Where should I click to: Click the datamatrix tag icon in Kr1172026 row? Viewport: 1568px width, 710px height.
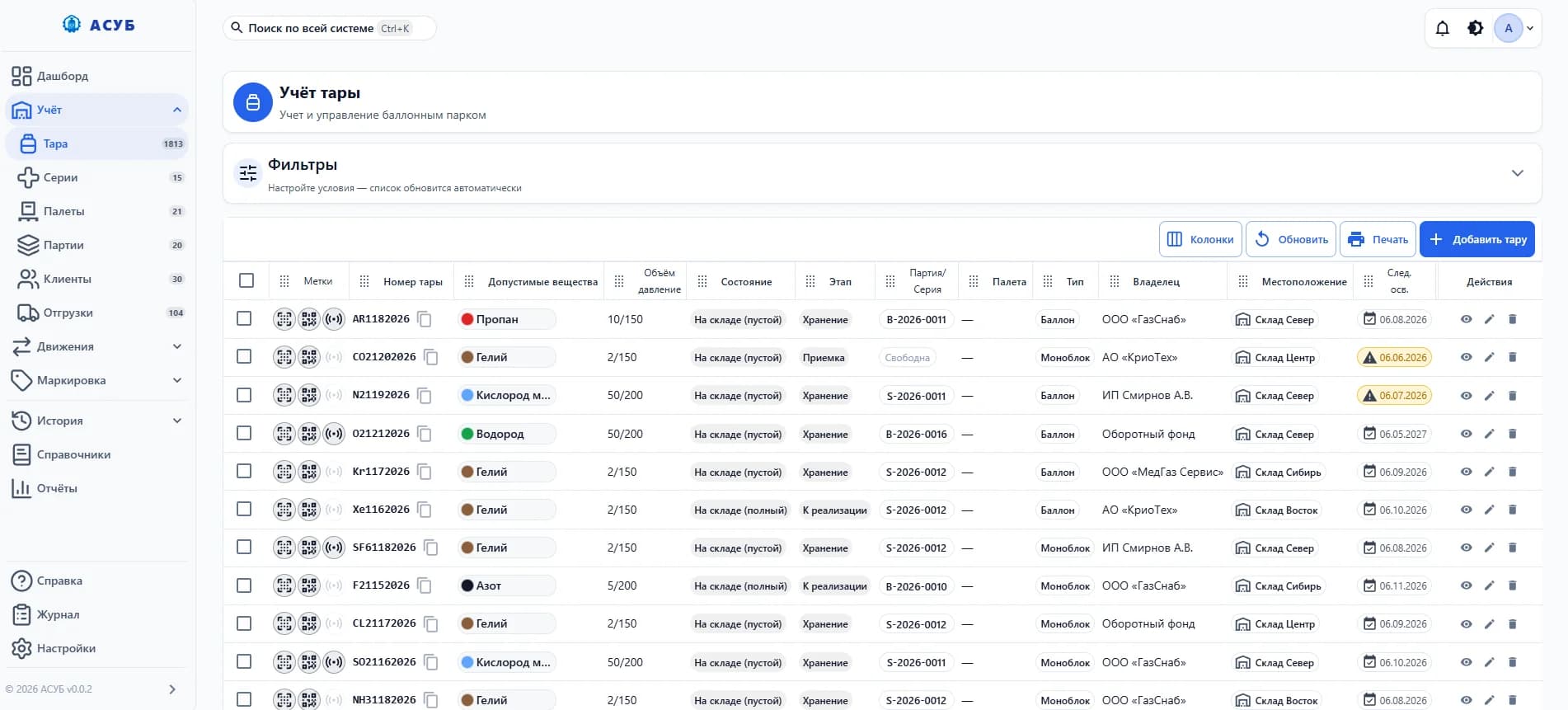point(284,472)
